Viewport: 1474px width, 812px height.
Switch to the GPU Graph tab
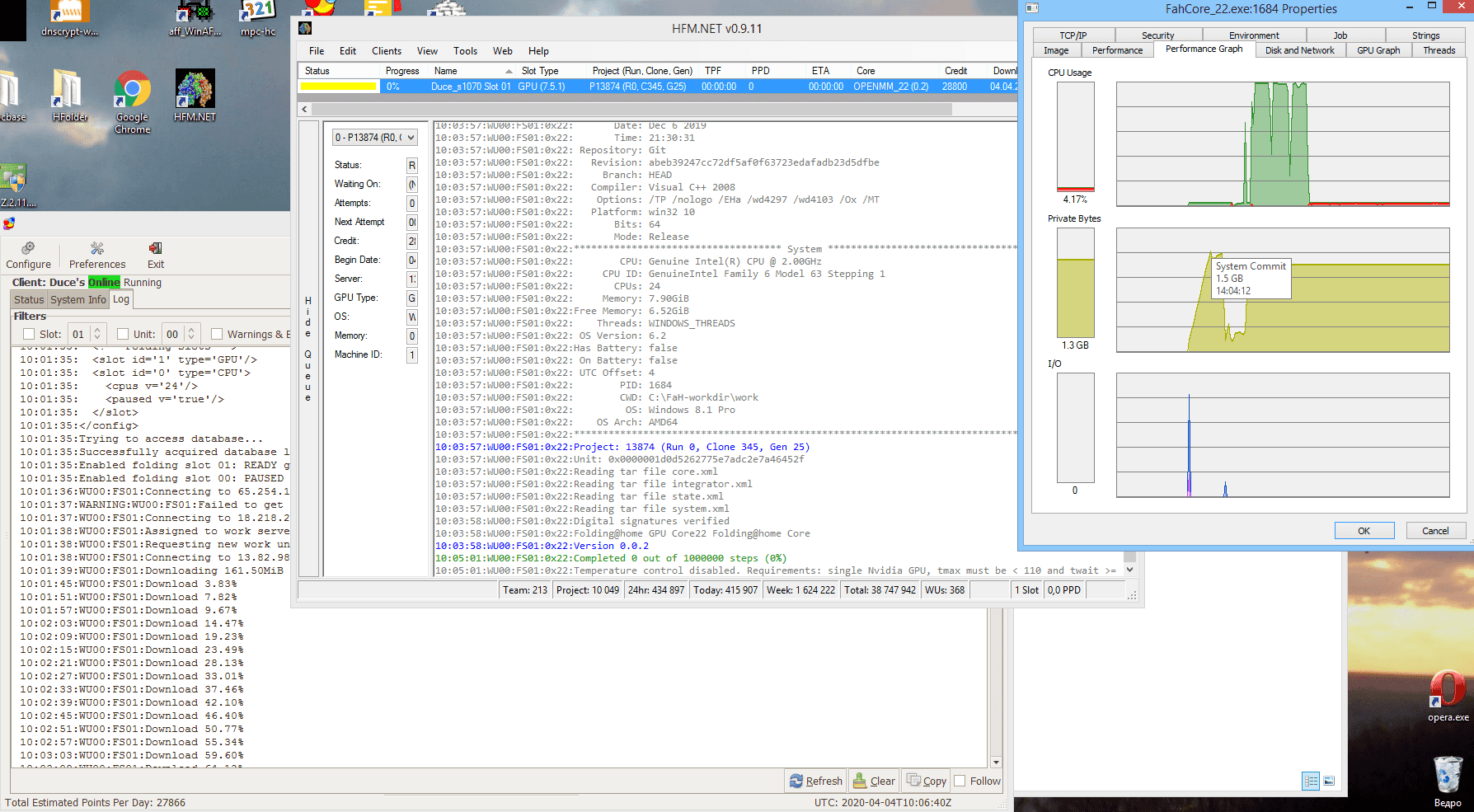click(x=1378, y=50)
